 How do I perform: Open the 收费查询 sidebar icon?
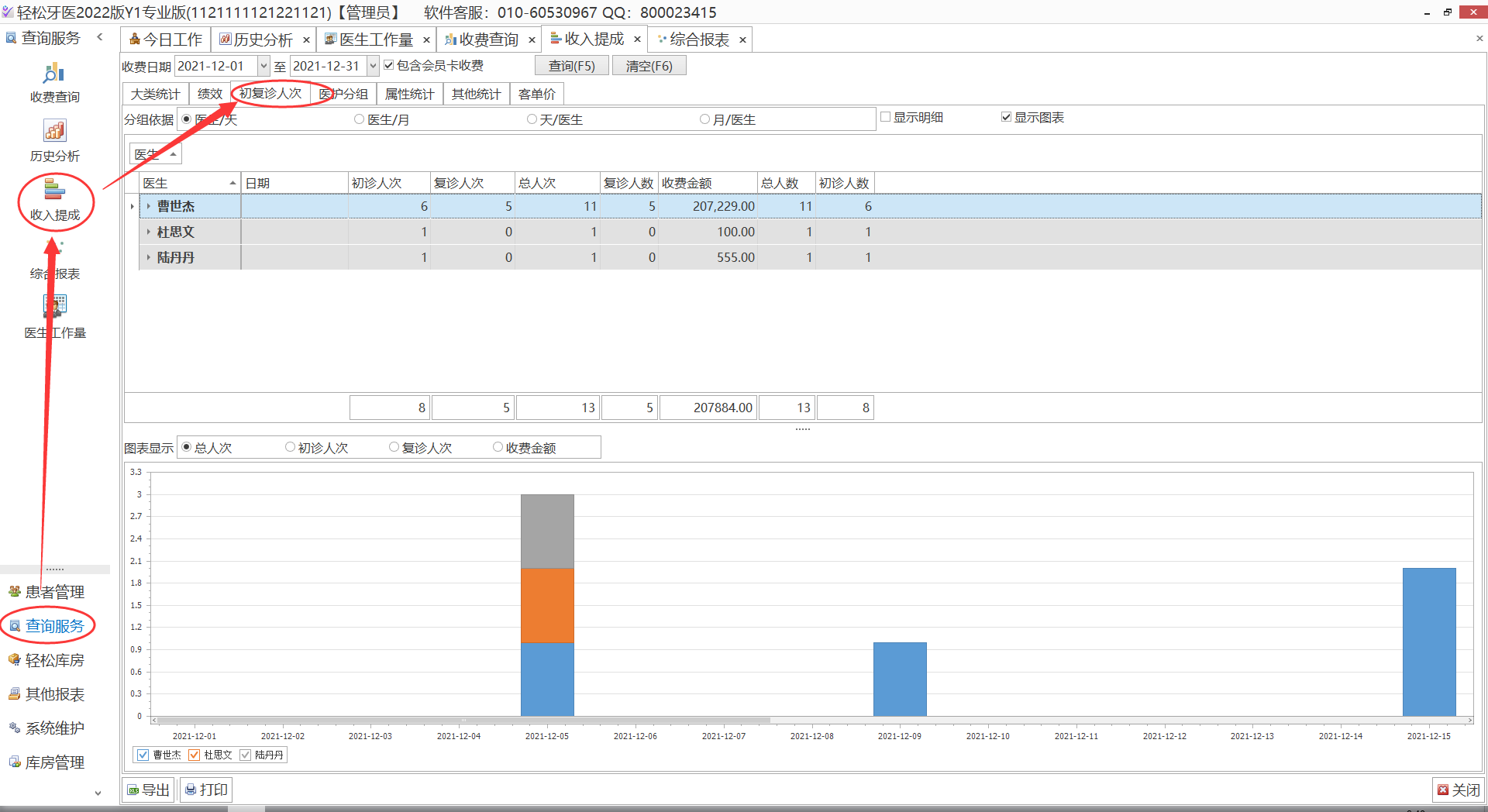tap(54, 84)
